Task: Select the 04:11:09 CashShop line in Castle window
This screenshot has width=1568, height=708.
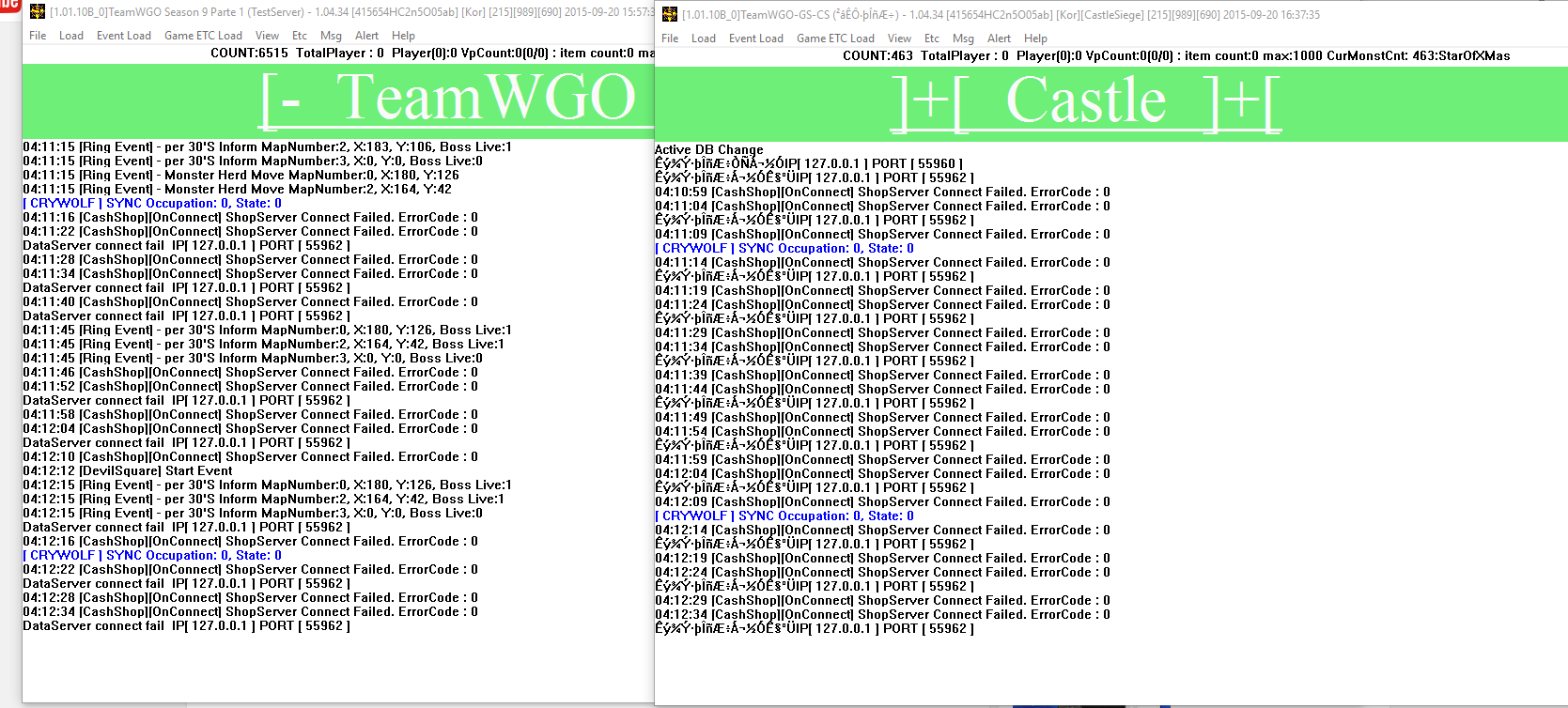Action: click(x=882, y=234)
